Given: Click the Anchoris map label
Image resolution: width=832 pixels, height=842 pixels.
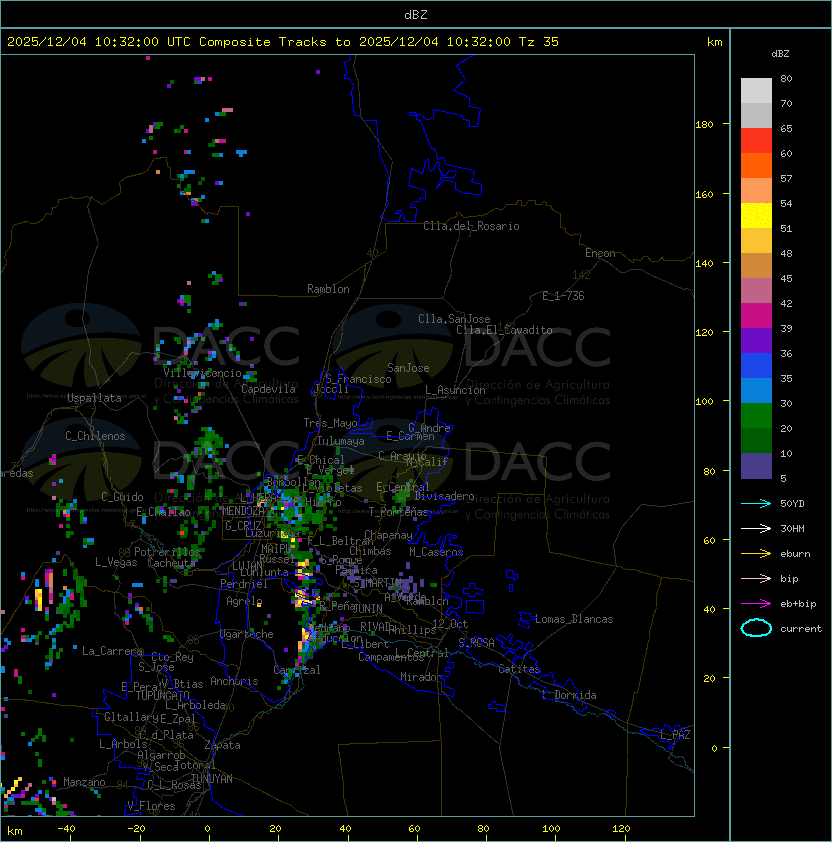Looking at the screenshot, I should click(x=234, y=682).
